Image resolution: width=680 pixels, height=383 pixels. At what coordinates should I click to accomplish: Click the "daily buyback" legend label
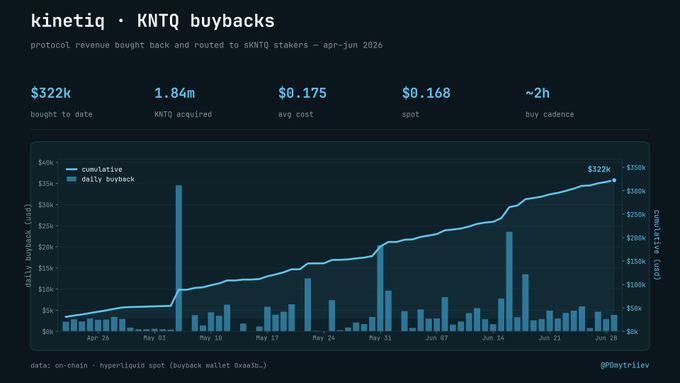108,179
